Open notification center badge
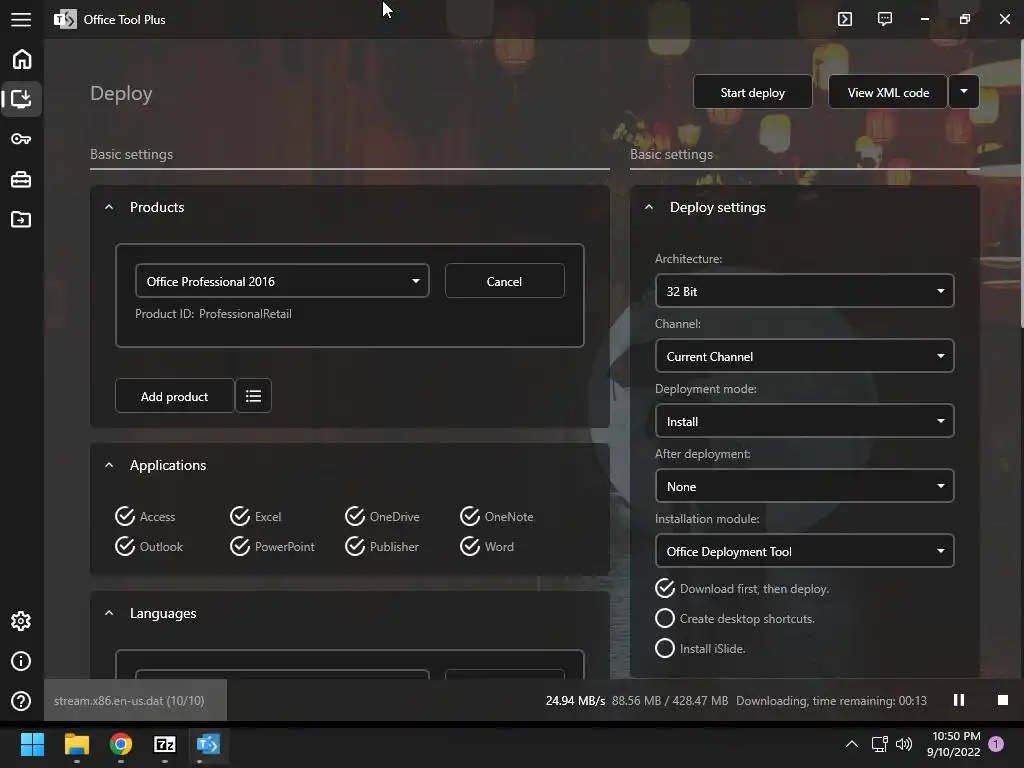The image size is (1024, 768). click(x=996, y=744)
